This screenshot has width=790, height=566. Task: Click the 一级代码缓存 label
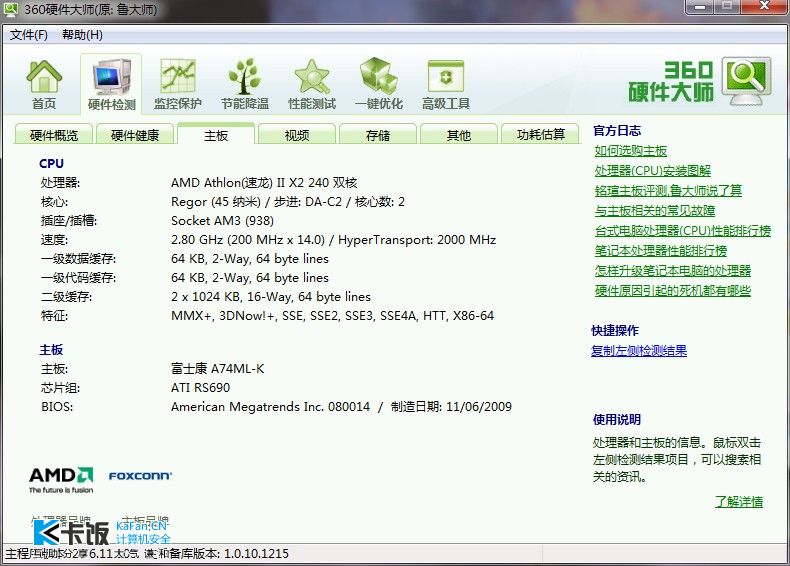(78, 278)
